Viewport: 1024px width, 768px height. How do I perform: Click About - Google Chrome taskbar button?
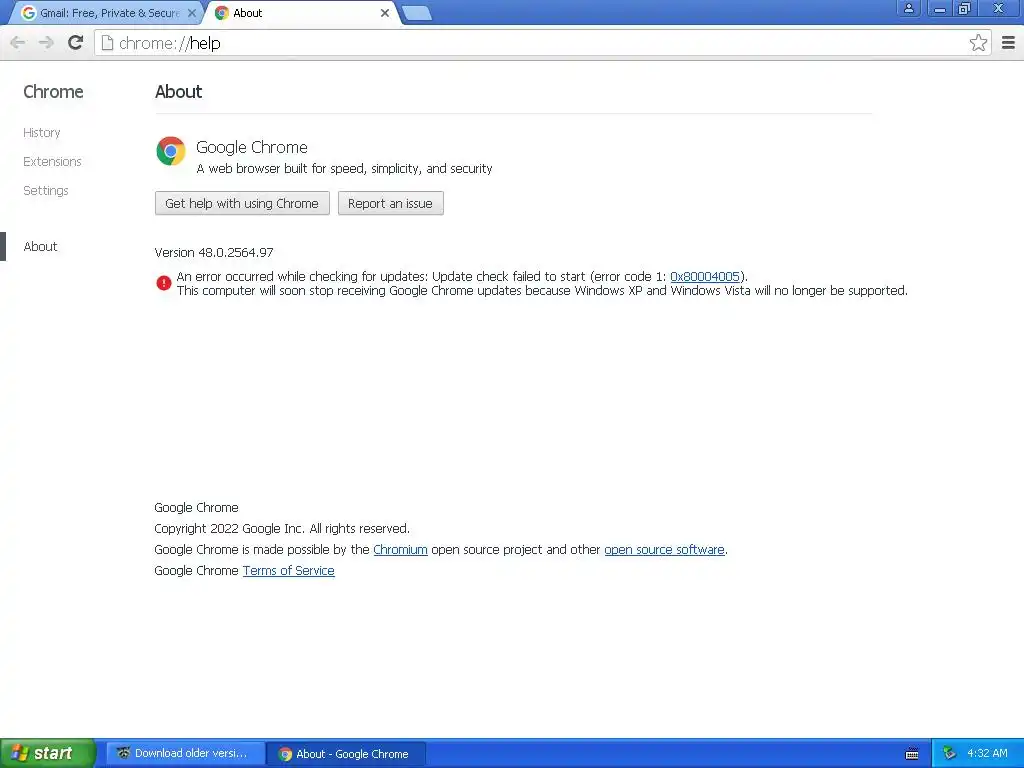[x=347, y=754]
